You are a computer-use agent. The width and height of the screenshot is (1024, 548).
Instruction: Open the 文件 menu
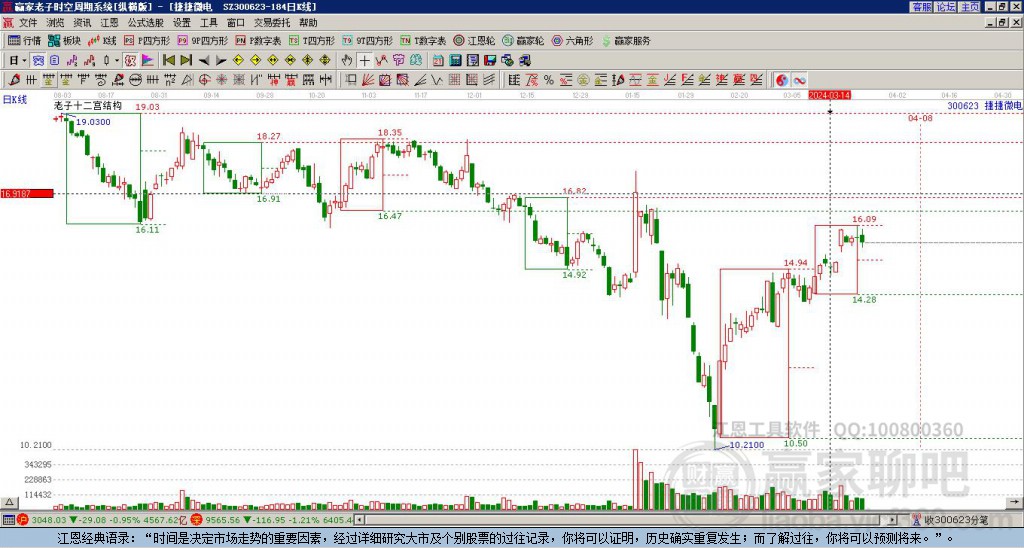tap(28, 23)
